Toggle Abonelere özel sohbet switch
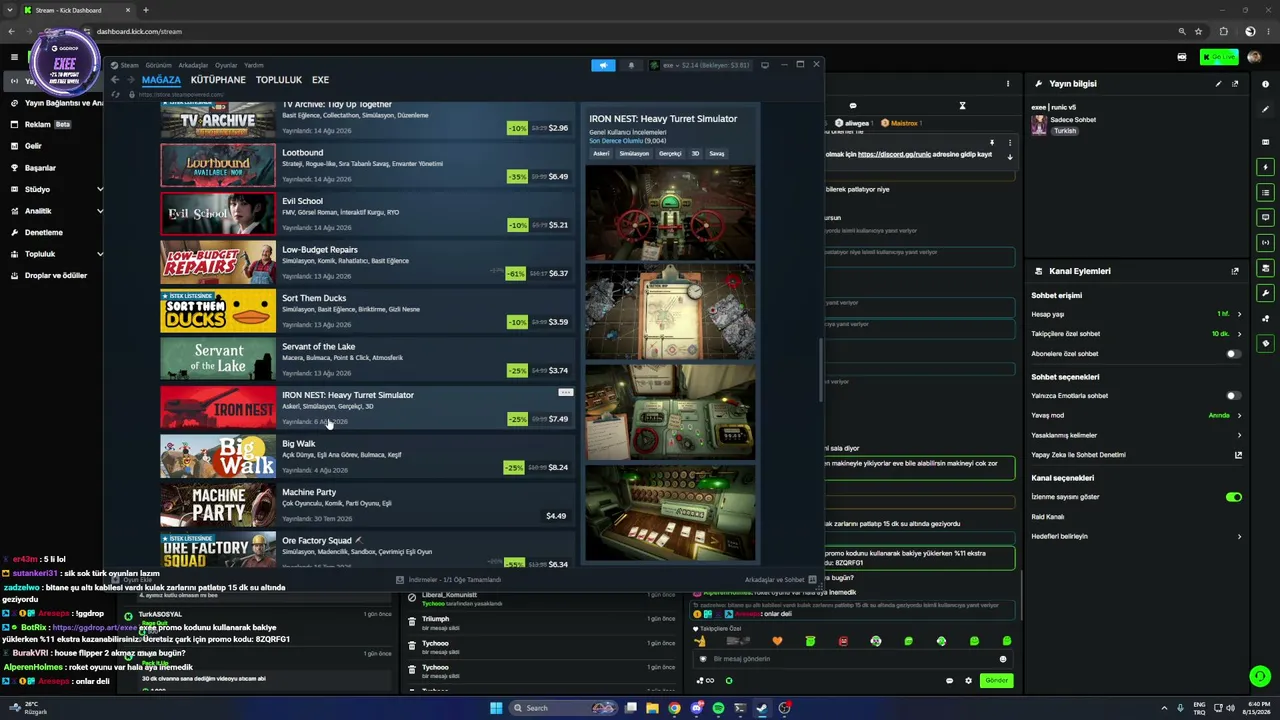1280x720 pixels. click(1233, 354)
